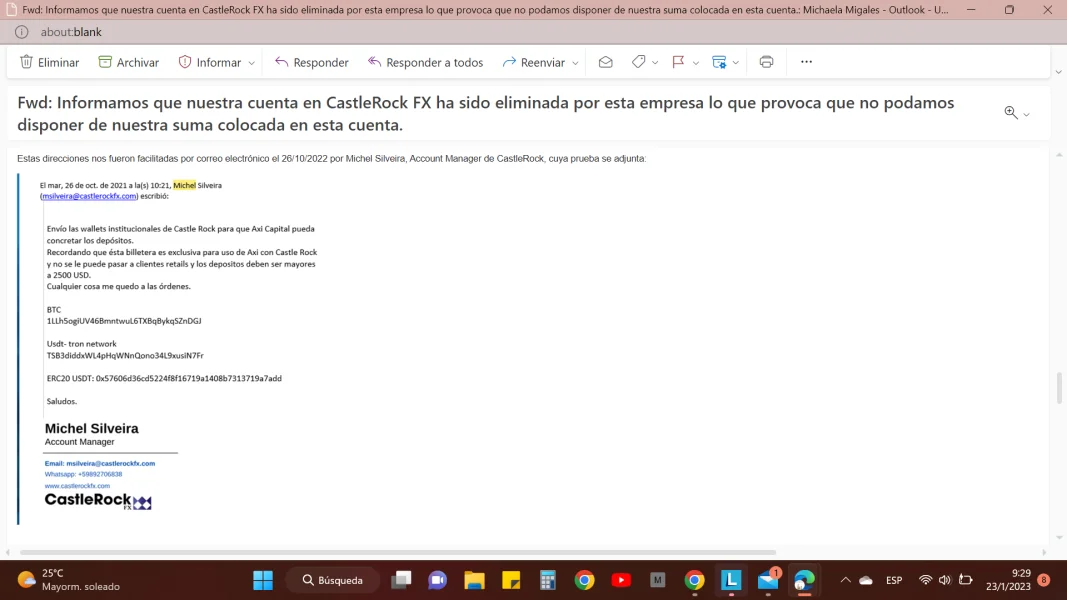Choose Responder a todos
This screenshot has width=1067, height=600.
click(x=425, y=62)
